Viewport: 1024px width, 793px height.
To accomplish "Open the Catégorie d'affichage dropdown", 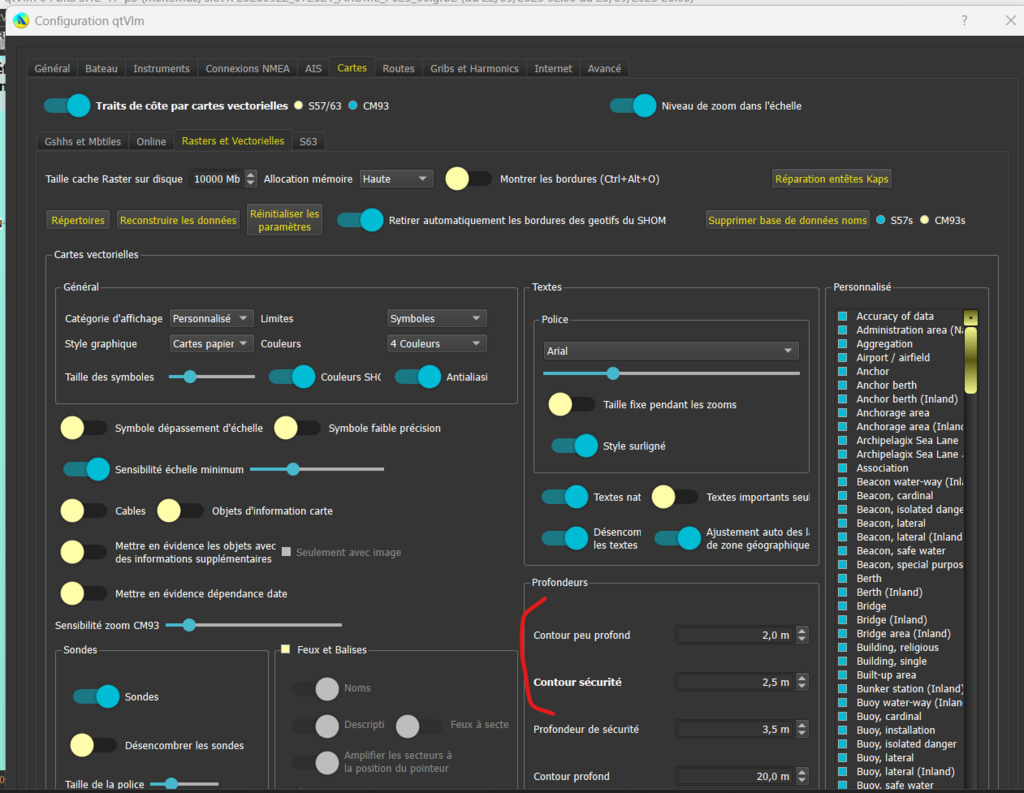I will [x=211, y=318].
